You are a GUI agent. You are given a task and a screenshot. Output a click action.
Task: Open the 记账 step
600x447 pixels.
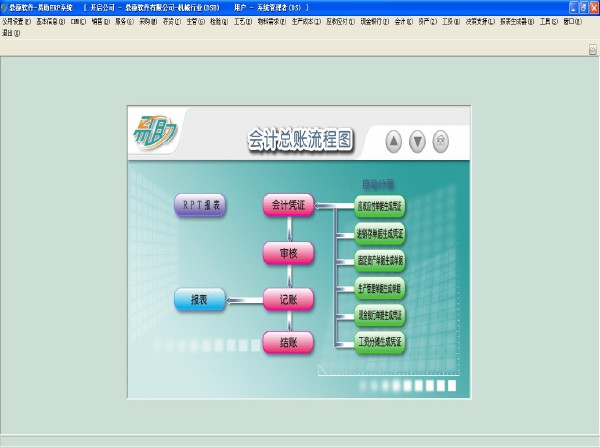289,299
